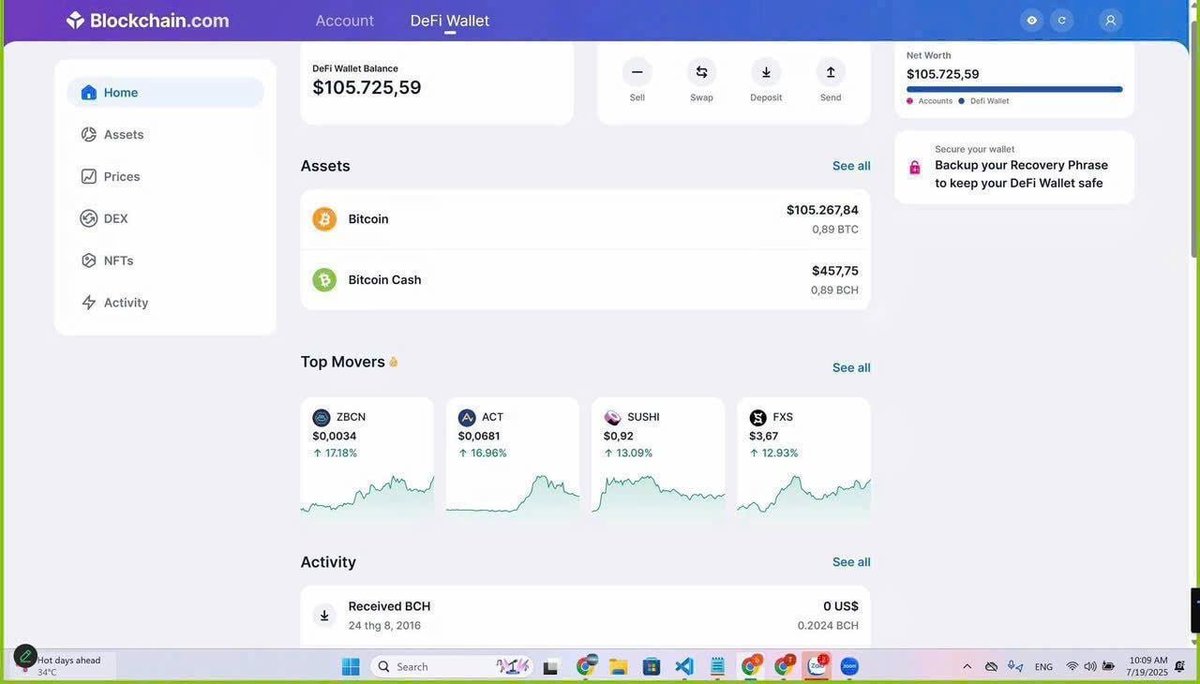Click the Sell action icon

tap(637, 72)
